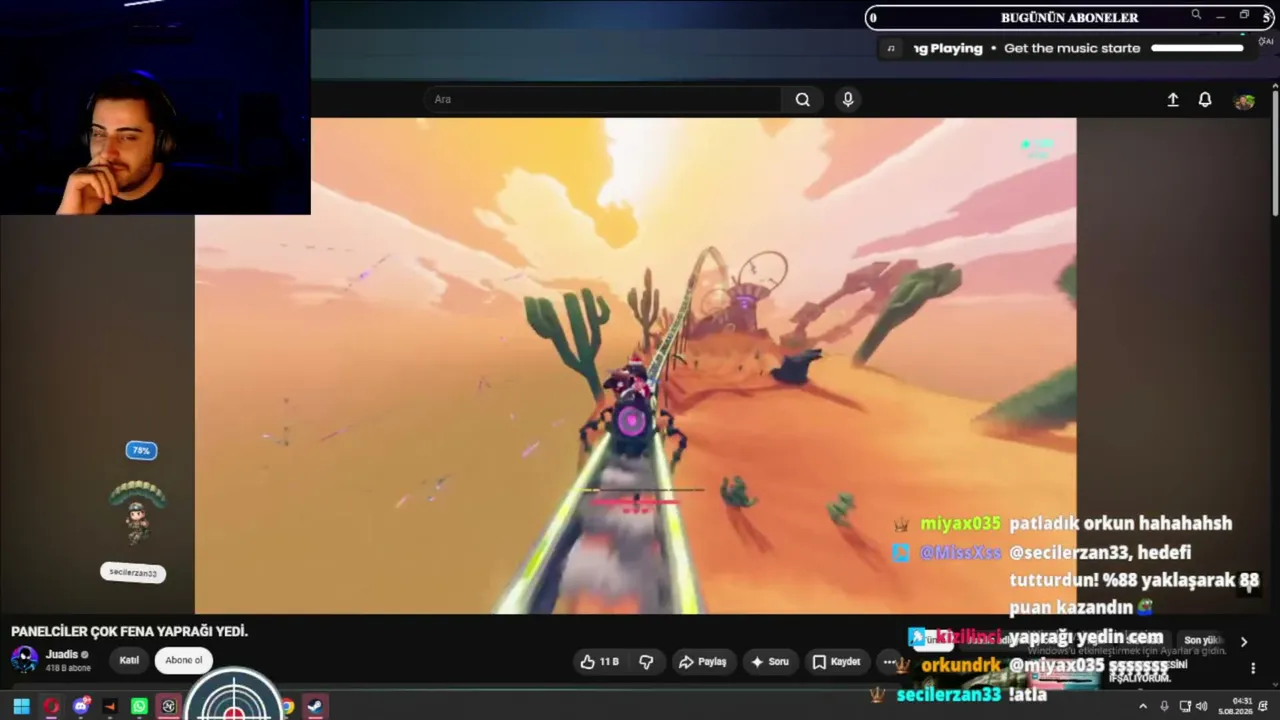Open Discord from the taskbar
Screen dimensions: 1280x720
81,706
